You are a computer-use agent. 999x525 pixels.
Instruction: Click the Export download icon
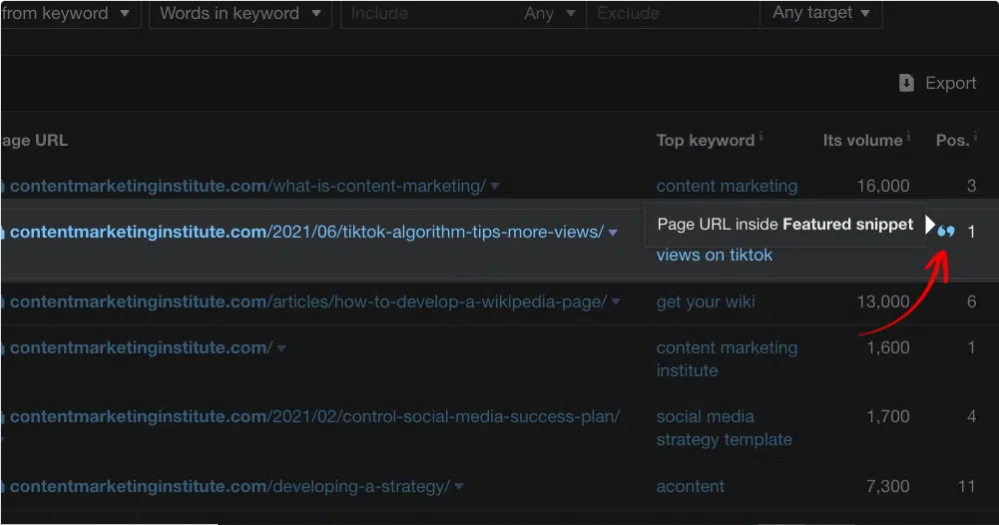point(906,83)
